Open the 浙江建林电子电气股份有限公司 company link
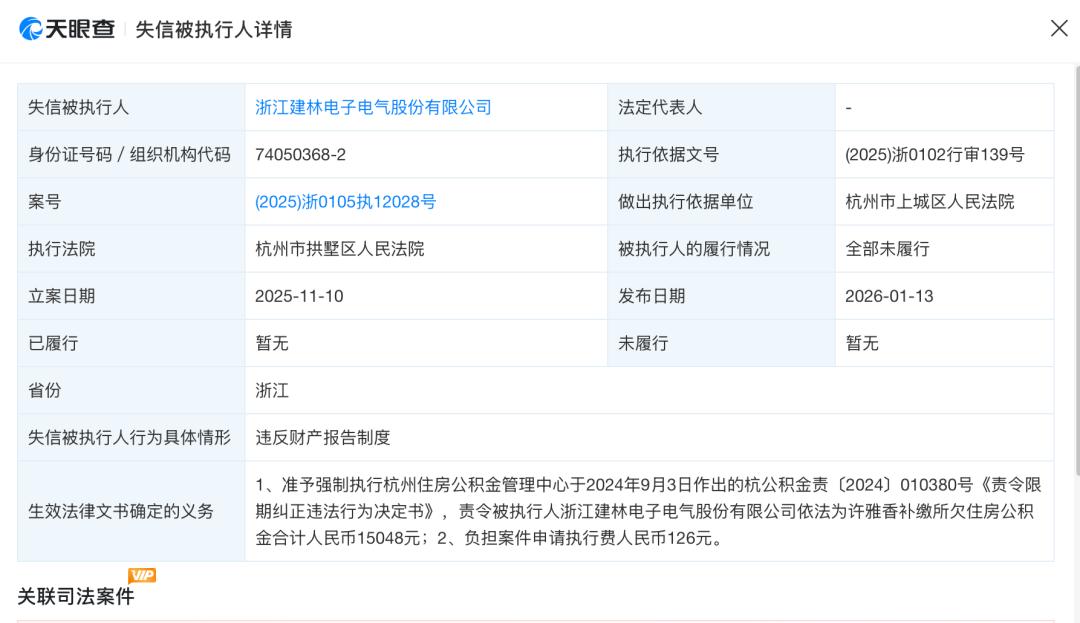Image resolution: width=1080 pixels, height=623 pixels. [373, 107]
